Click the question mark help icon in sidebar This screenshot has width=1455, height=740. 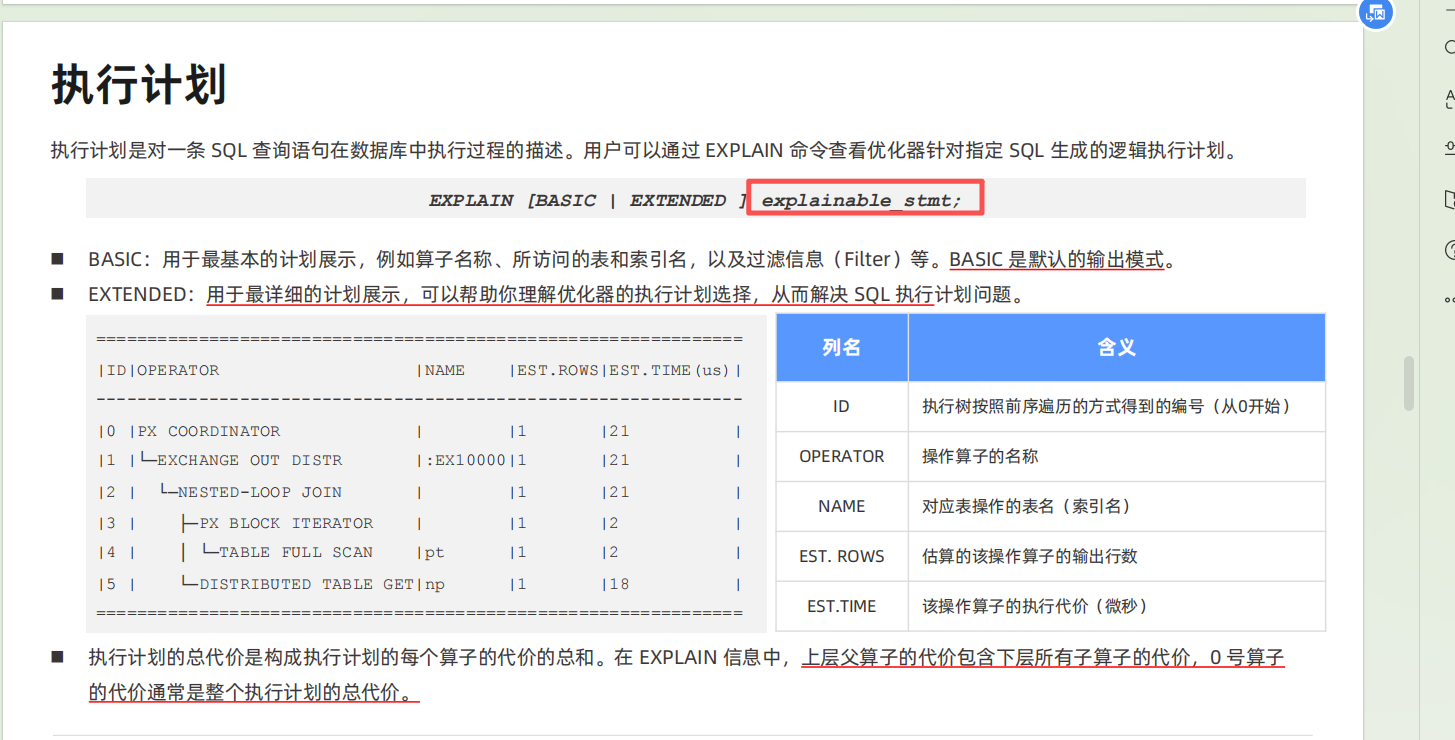click(x=1449, y=249)
